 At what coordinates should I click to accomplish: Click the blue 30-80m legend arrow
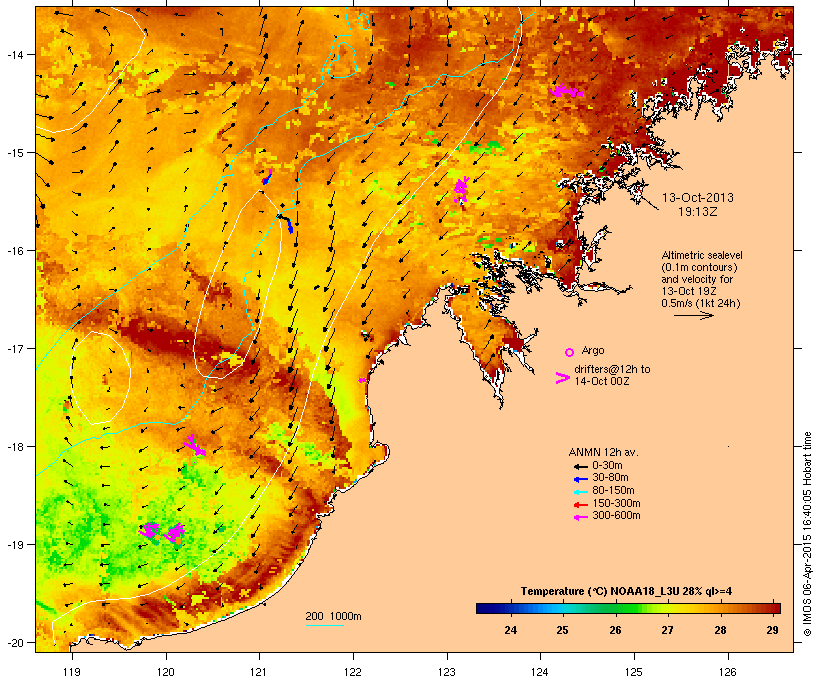coord(581,479)
